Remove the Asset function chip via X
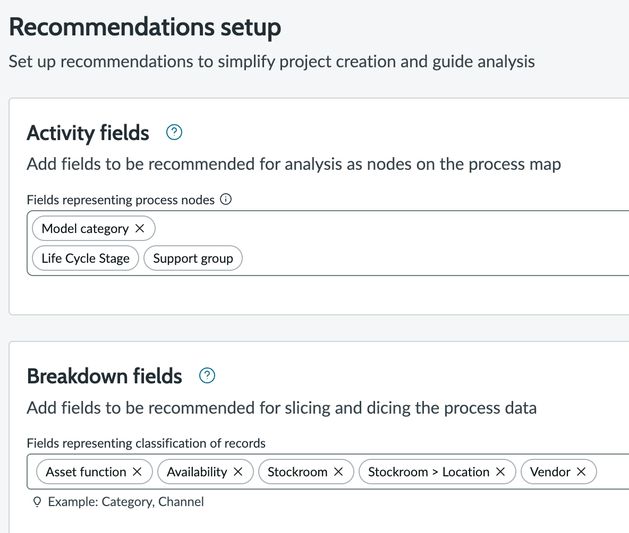 click(137, 472)
